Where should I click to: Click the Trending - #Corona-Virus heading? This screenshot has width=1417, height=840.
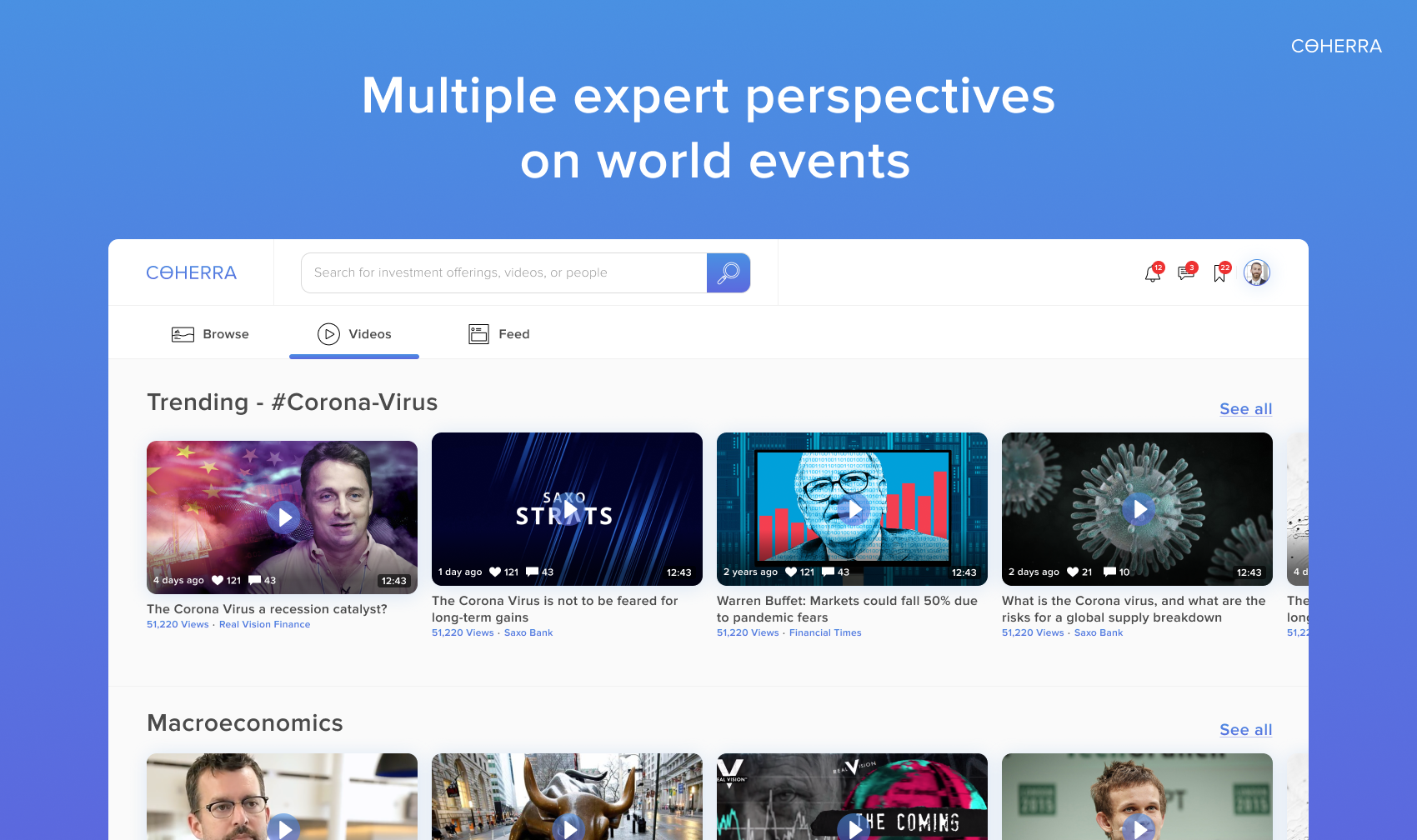(292, 402)
